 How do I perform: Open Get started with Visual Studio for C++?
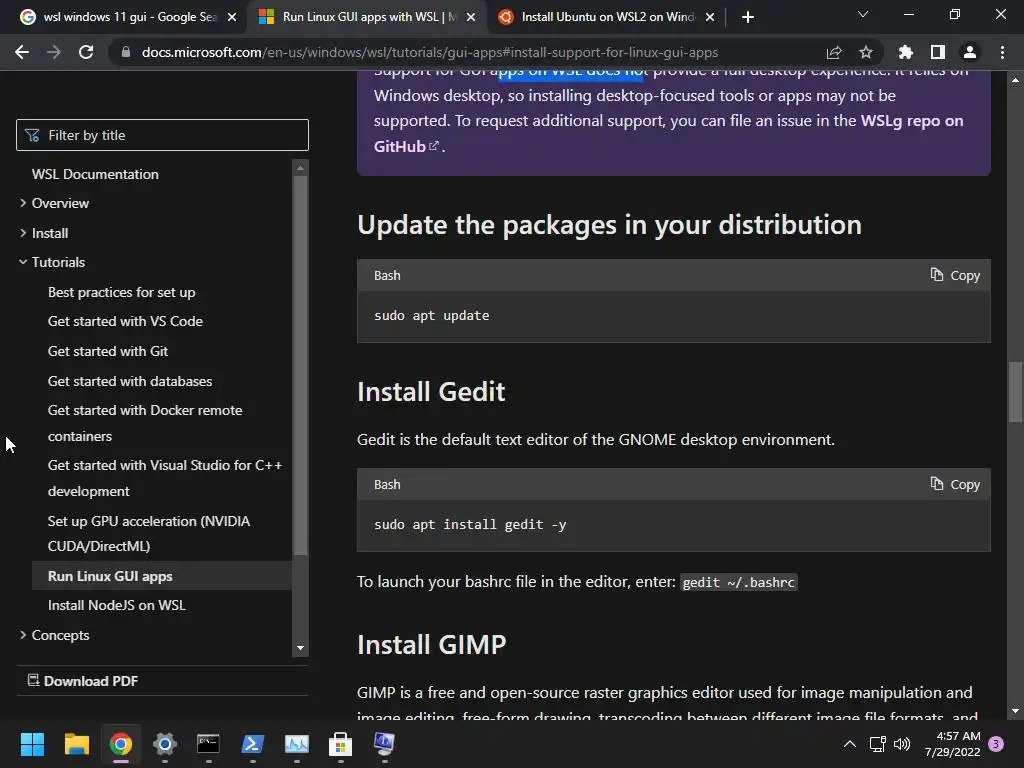[x=165, y=478]
